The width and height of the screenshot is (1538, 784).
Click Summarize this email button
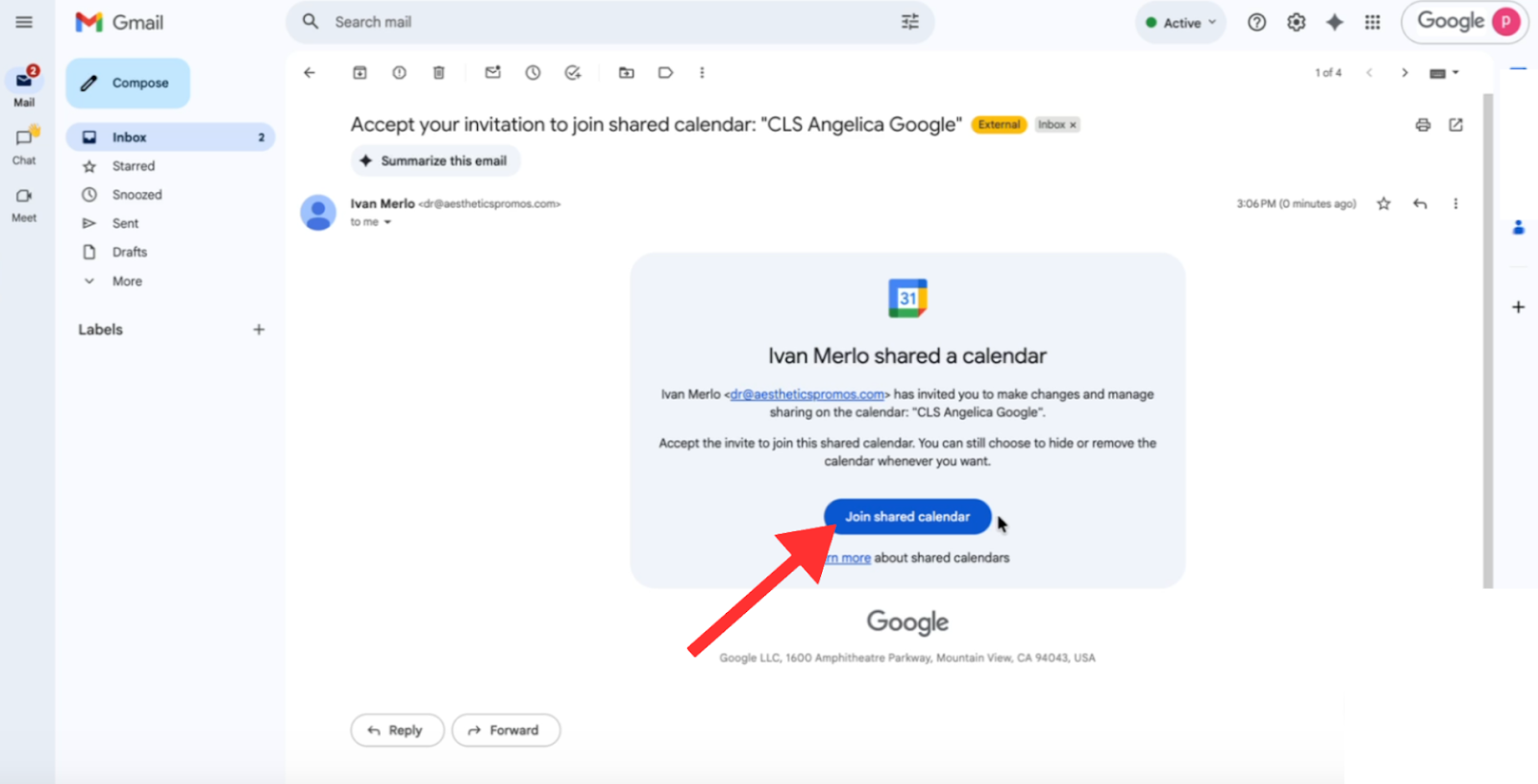pos(435,161)
